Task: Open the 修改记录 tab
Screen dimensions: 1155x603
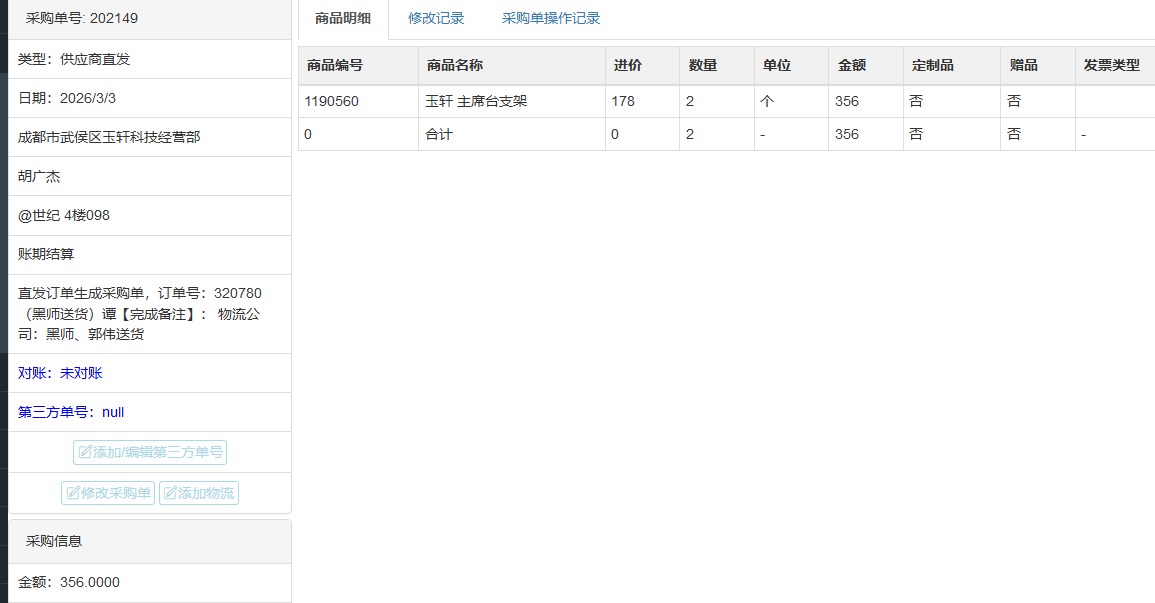Action: pos(436,19)
